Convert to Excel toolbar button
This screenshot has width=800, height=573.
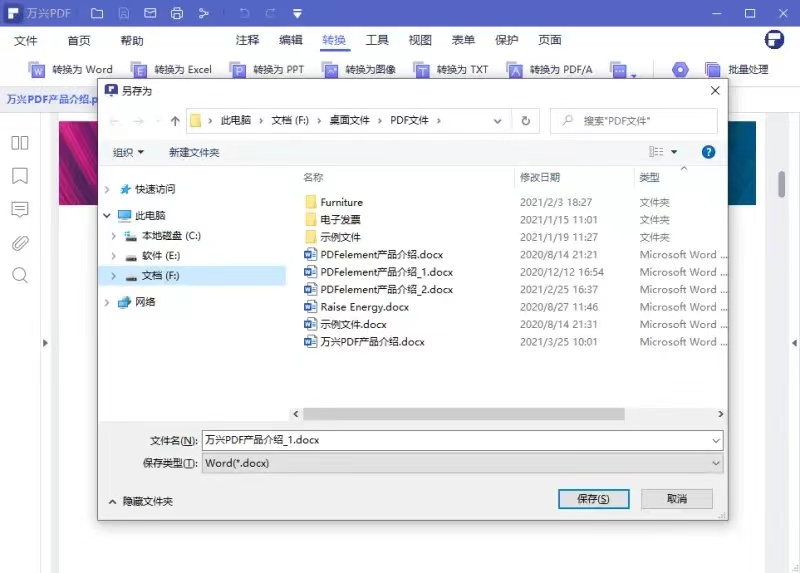pos(171,69)
